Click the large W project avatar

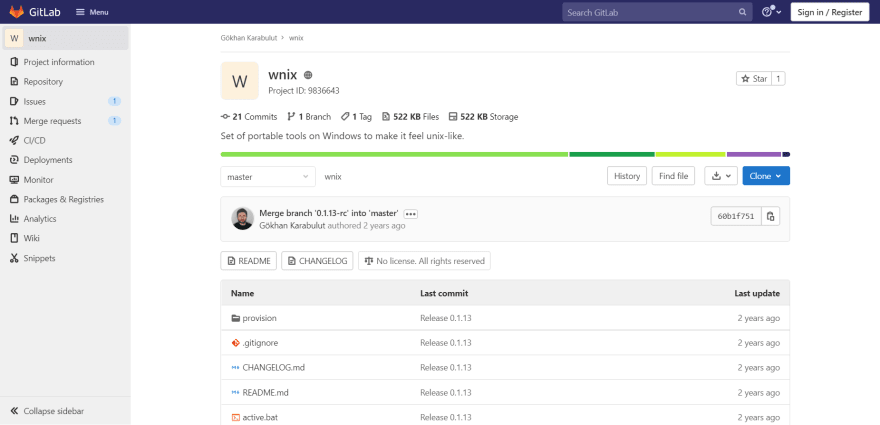tap(240, 81)
